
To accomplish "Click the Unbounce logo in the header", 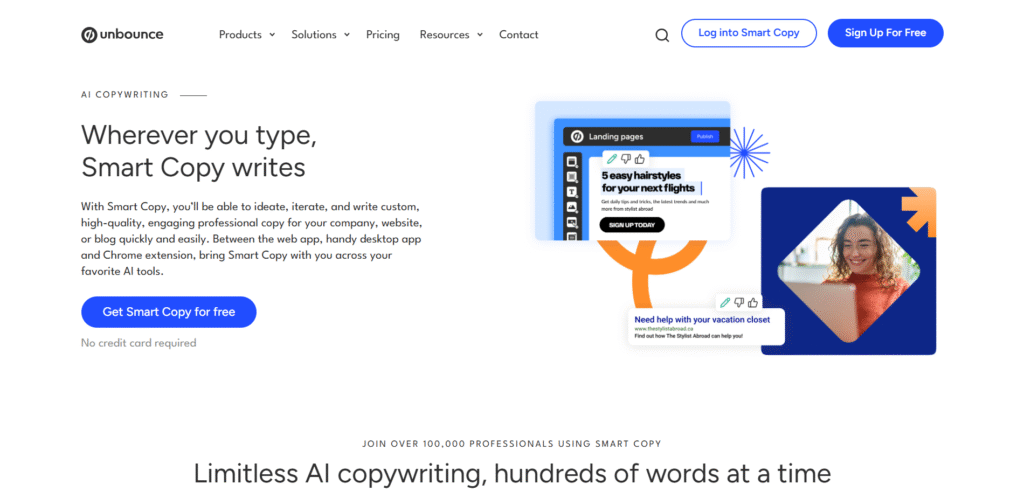I will point(122,34).
